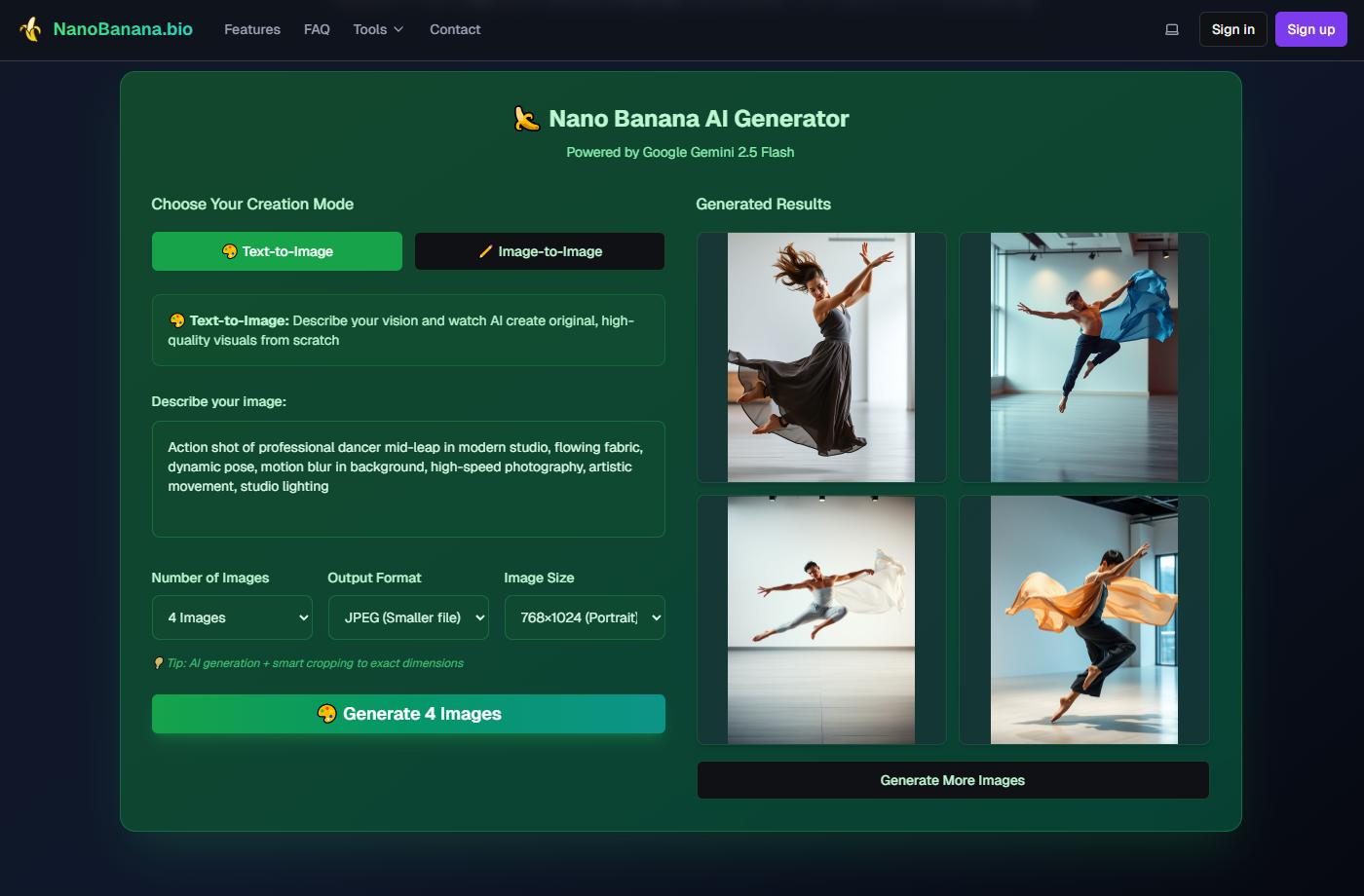This screenshot has width=1364, height=896.
Task: Click the banana icon beside the generator title
Action: pyautogui.click(x=527, y=119)
